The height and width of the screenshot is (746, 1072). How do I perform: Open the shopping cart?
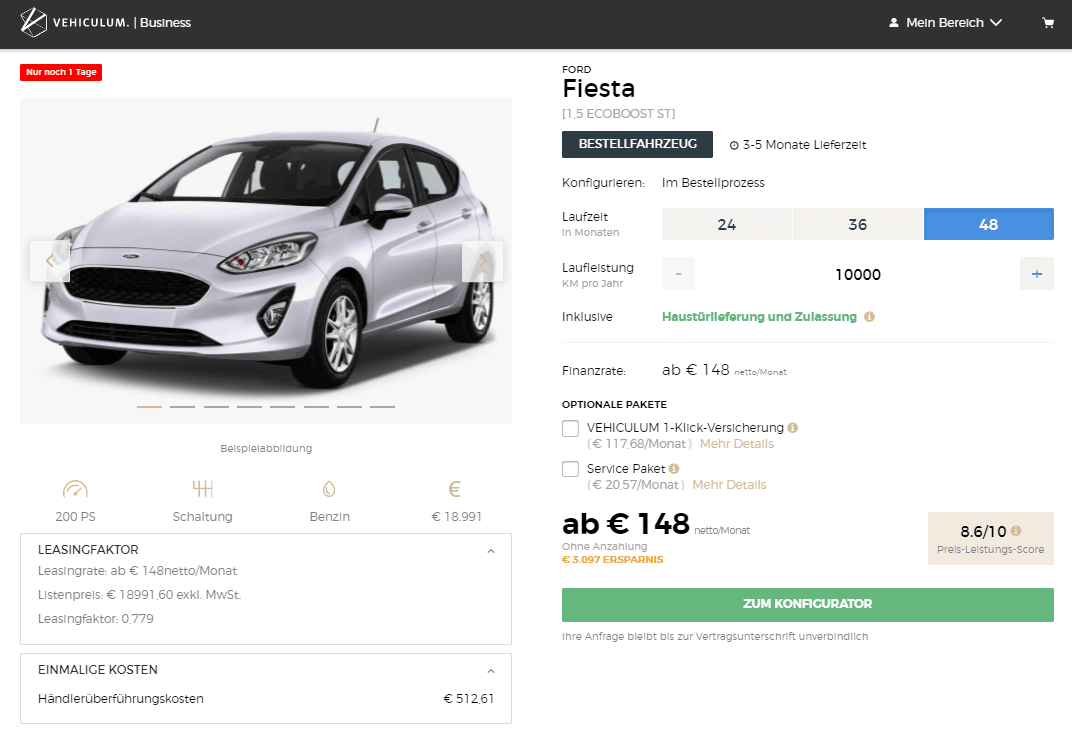click(1047, 23)
